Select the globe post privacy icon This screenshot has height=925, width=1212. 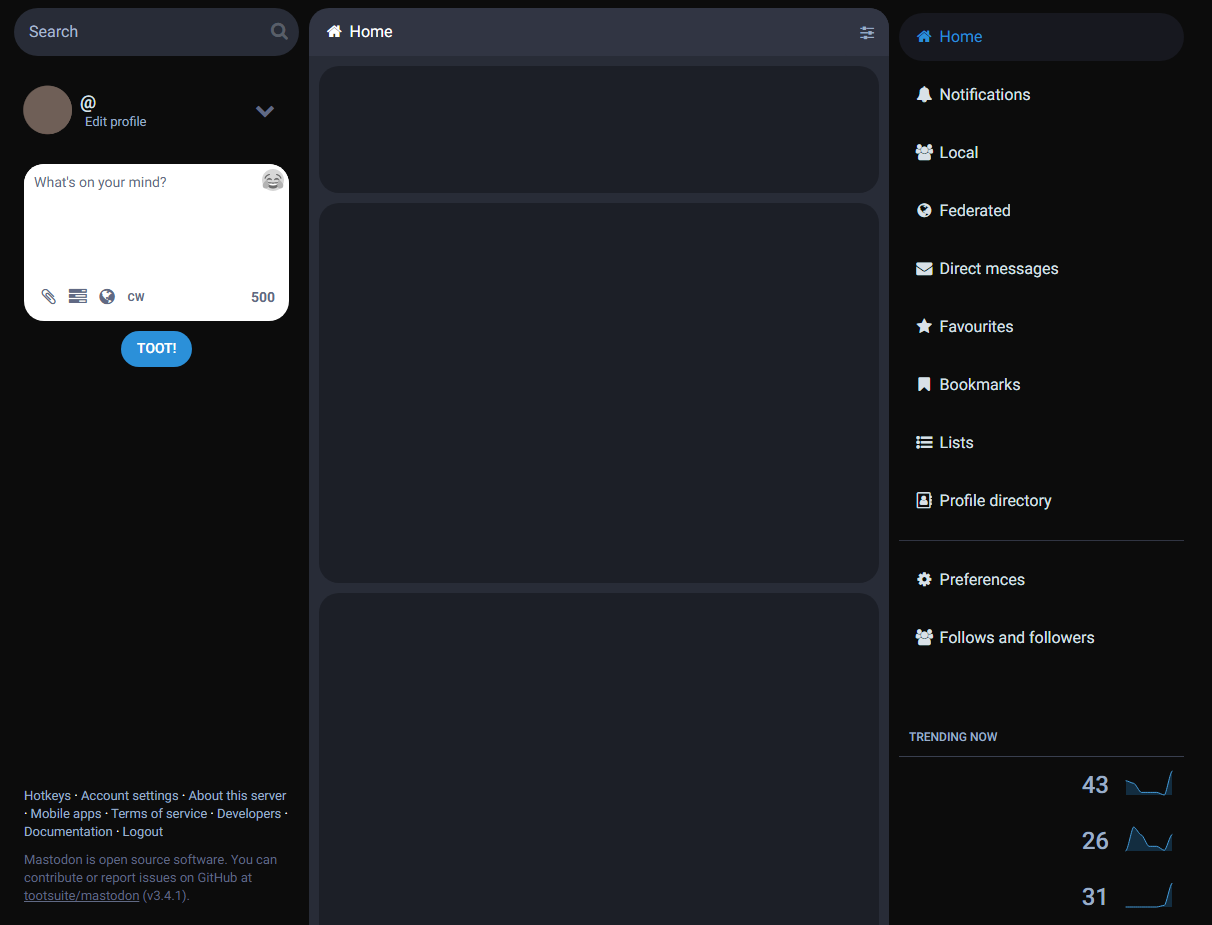click(107, 296)
